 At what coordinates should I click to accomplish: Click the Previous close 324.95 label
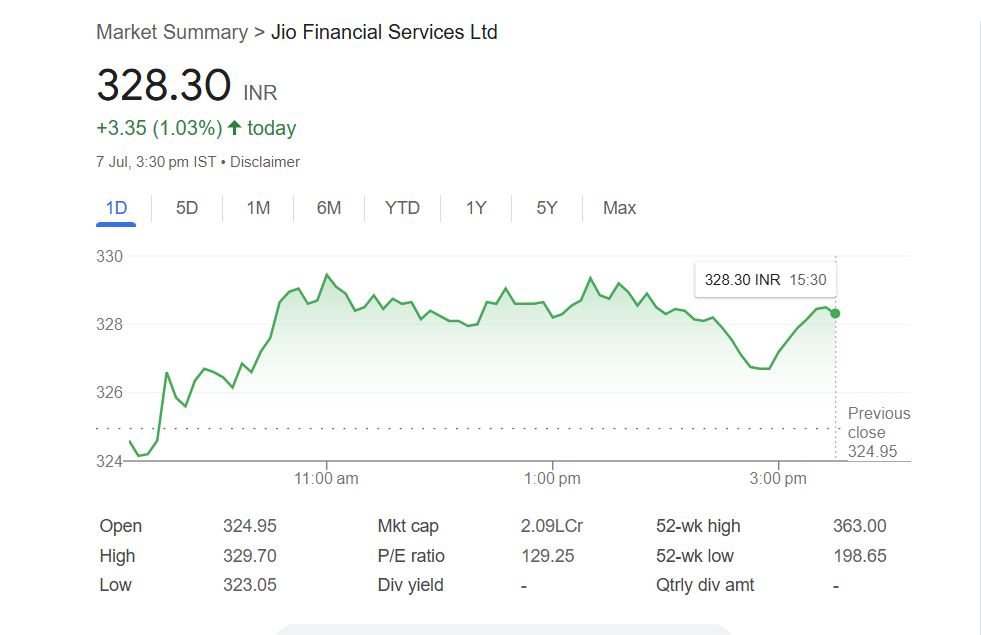(x=878, y=432)
